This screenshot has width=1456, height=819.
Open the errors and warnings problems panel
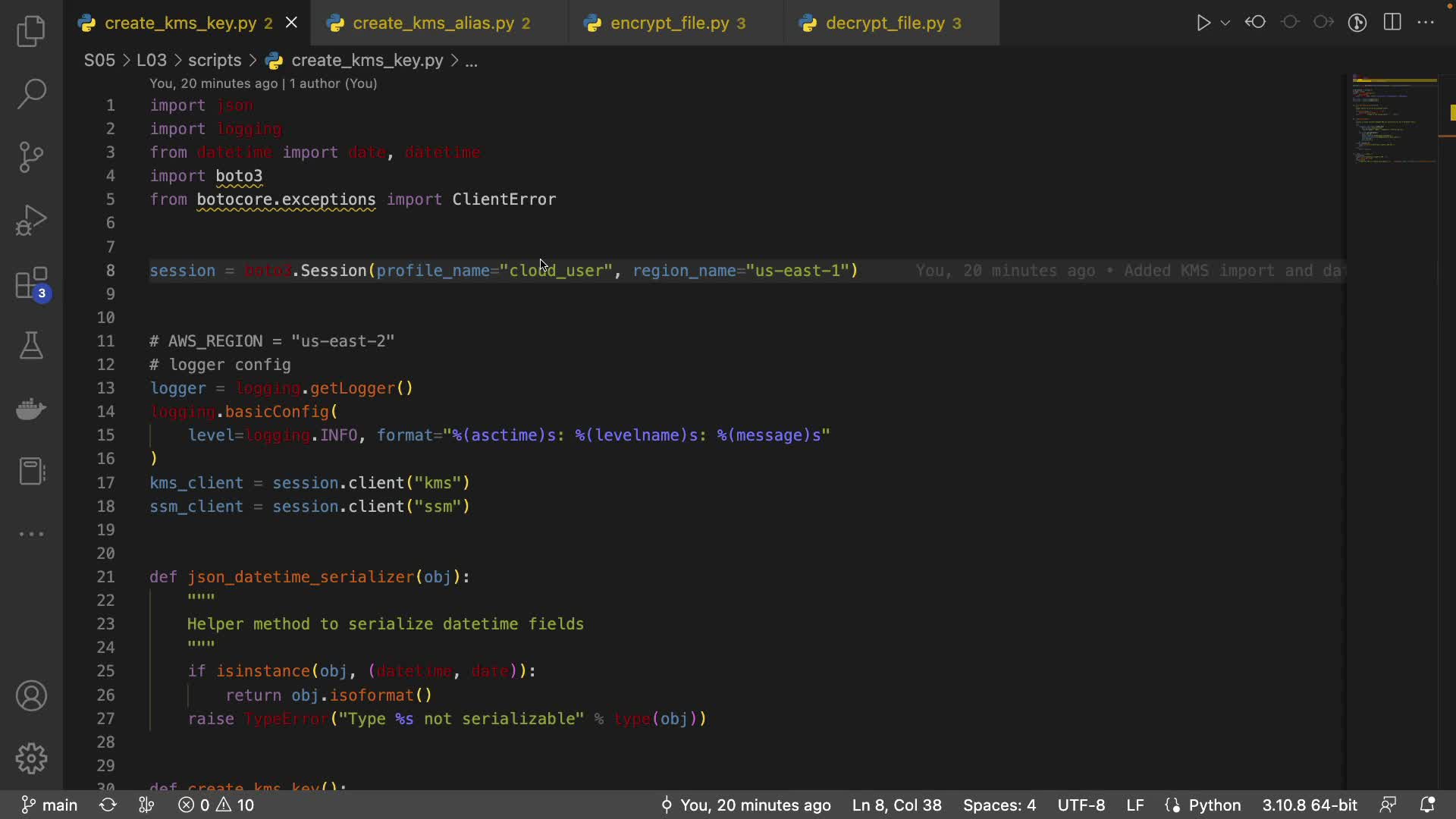coord(217,805)
